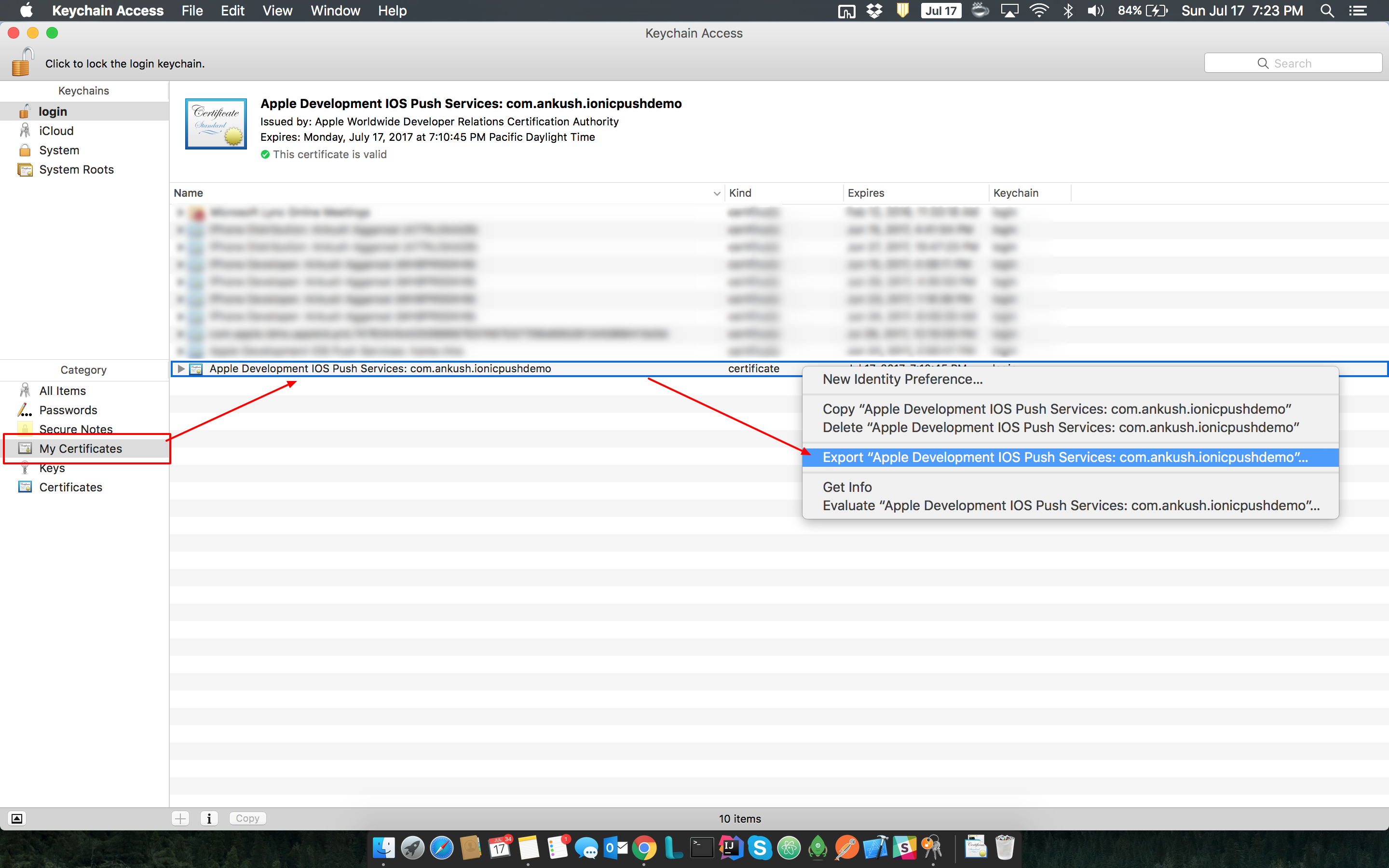Choose Get Info from the context menu

point(1071,488)
